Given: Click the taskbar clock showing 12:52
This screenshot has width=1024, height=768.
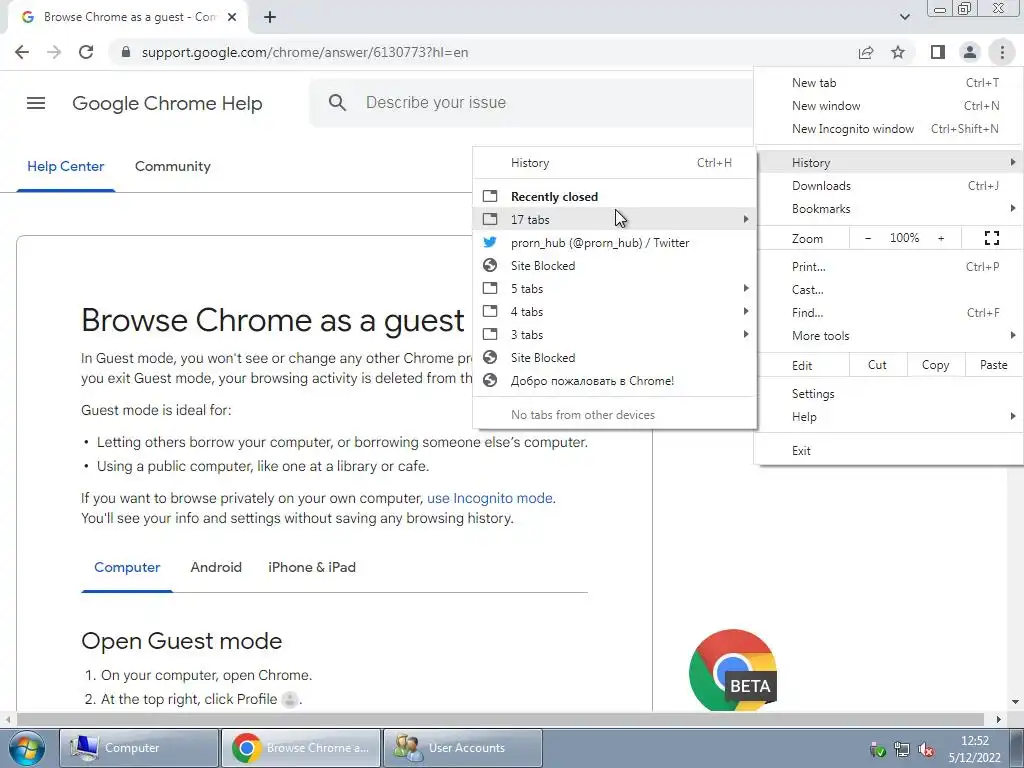Looking at the screenshot, I should 974,749.
